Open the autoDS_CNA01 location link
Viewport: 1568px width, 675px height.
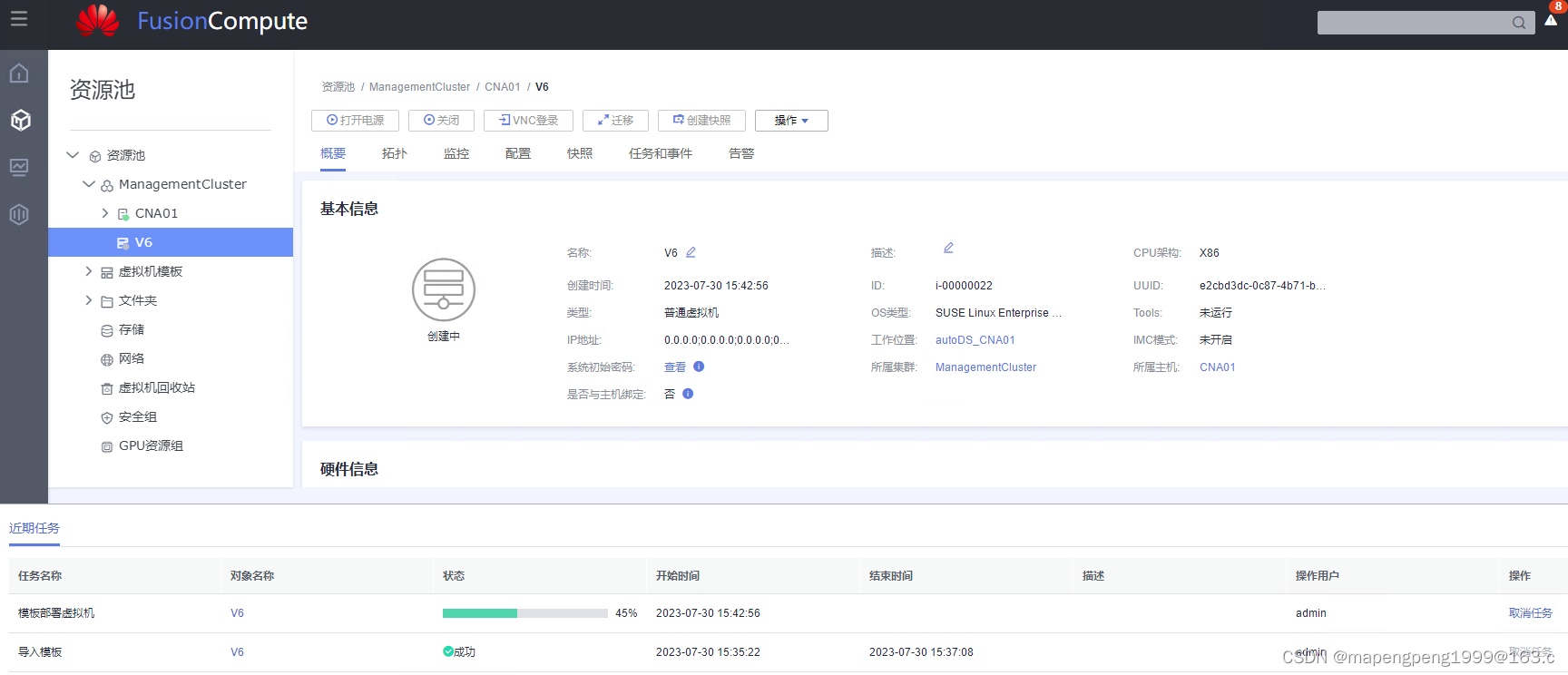point(975,340)
